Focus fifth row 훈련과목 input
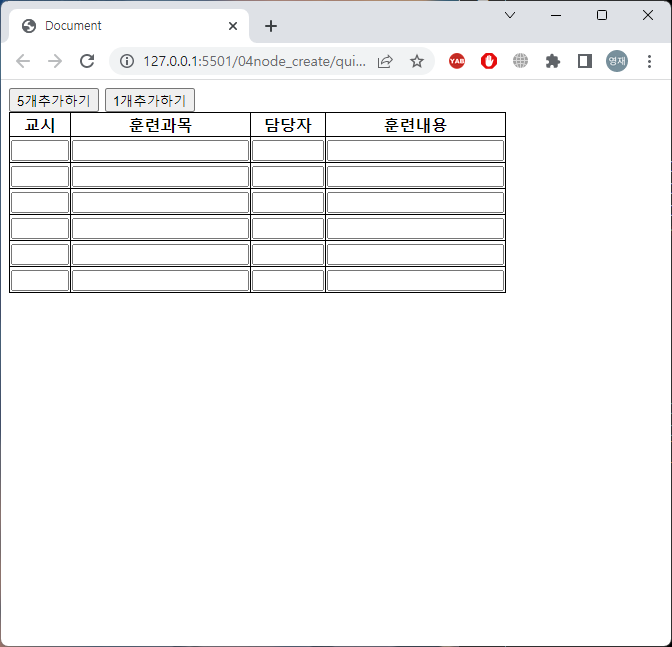The image size is (672, 647). click(160, 255)
